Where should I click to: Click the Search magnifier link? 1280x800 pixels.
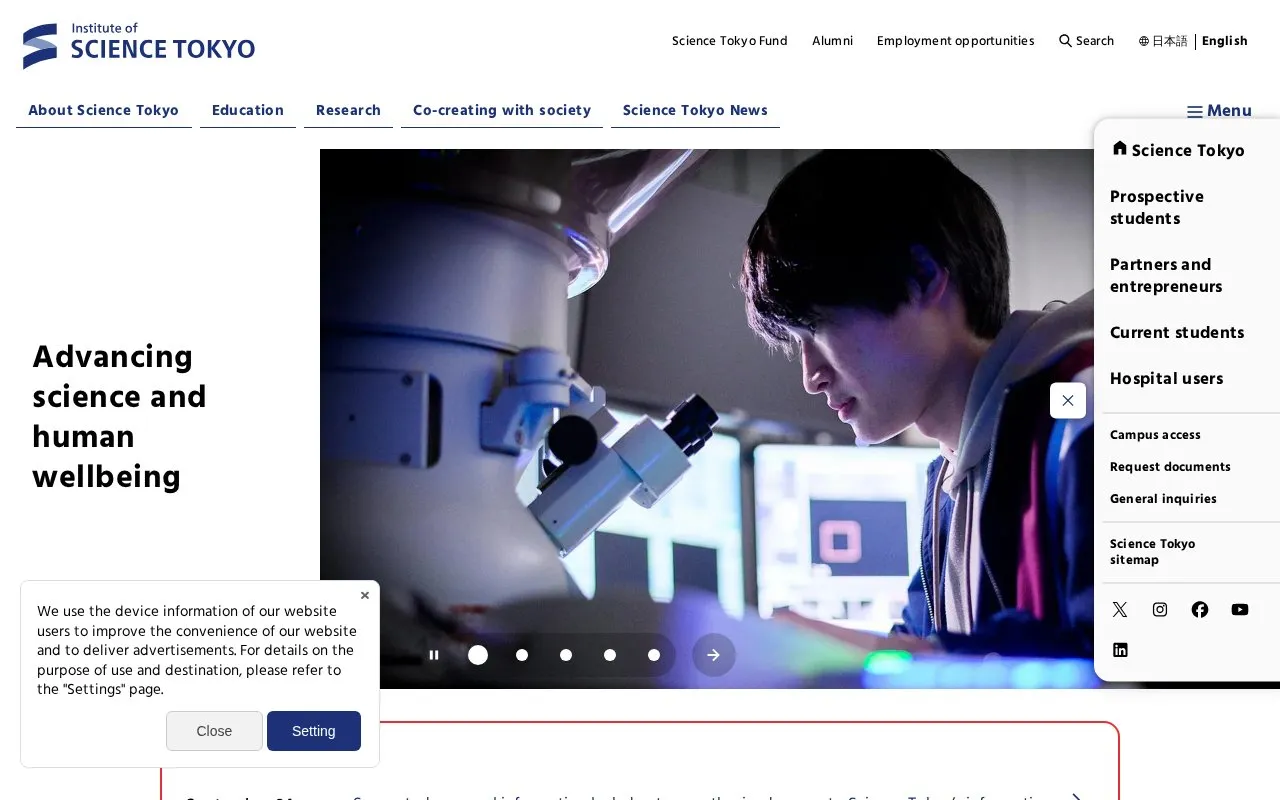1086,41
